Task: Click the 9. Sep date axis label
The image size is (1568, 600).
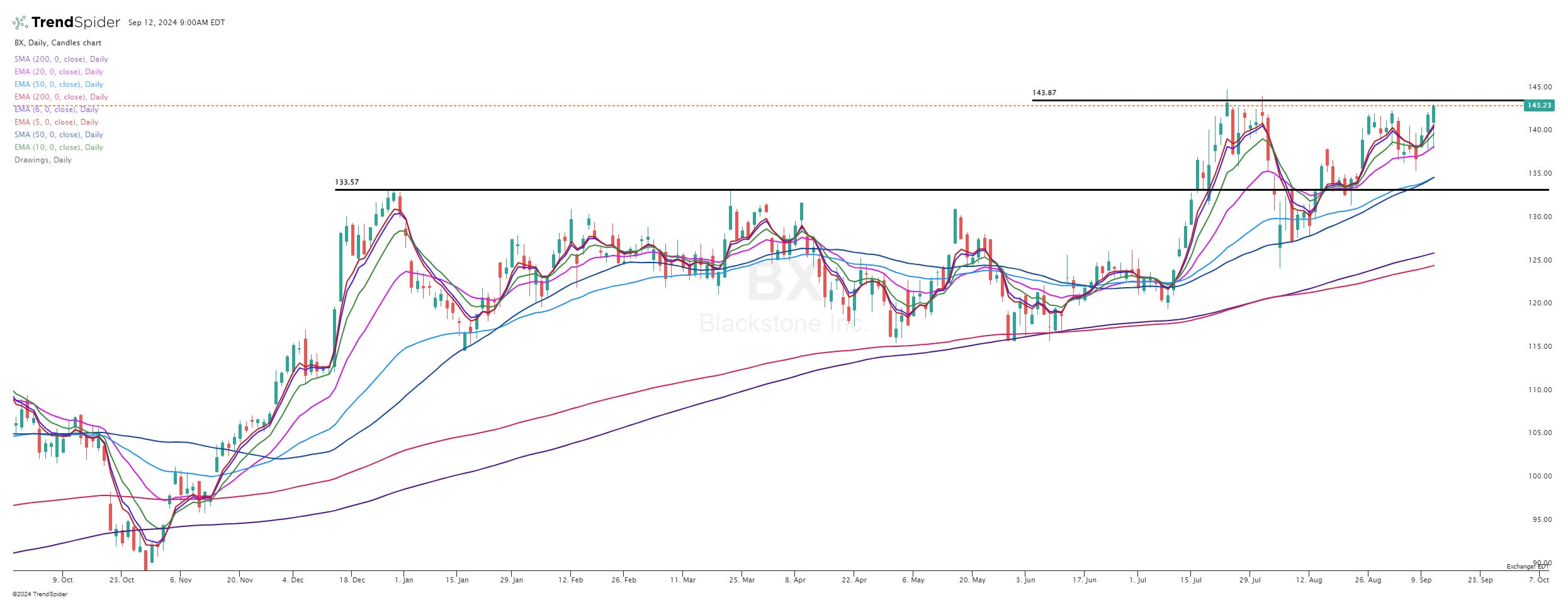Action: coord(1421,580)
